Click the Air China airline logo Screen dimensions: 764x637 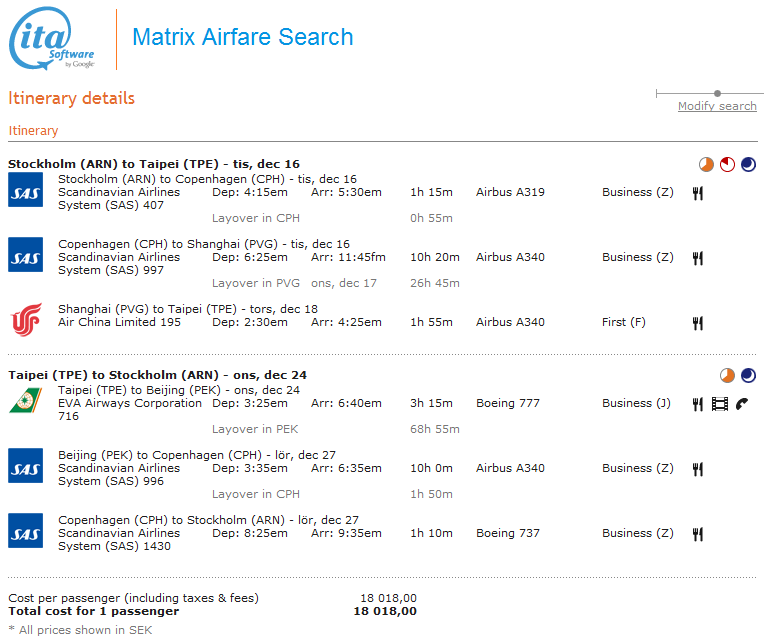(x=25, y=321)
